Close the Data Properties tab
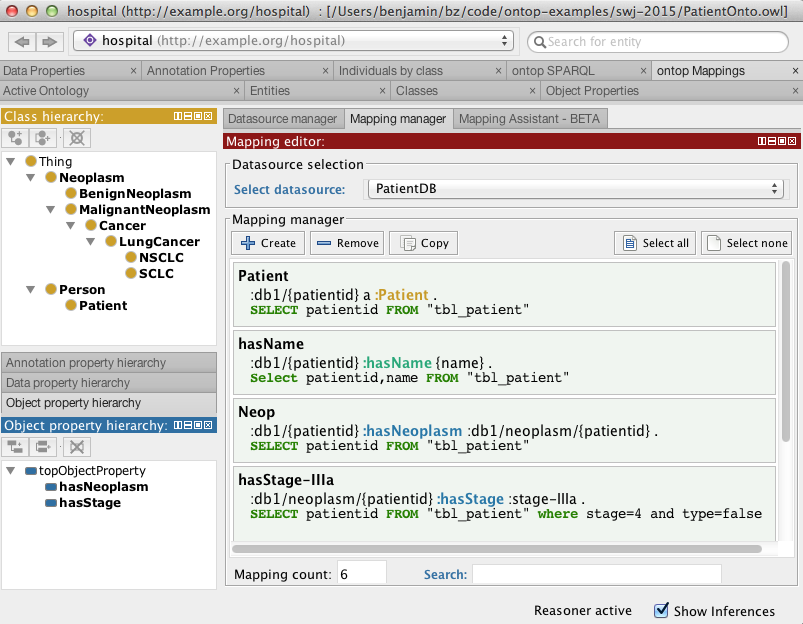The width and height of the screenshot is (803, 624). [133, 71]
